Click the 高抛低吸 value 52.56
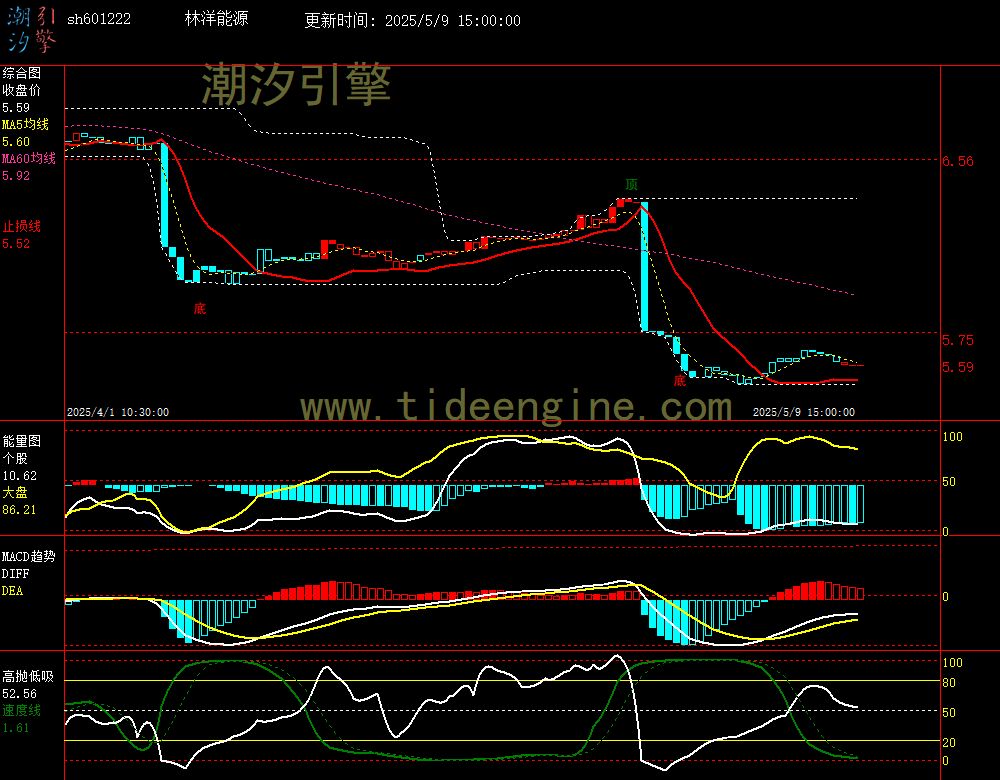 pos(19,694)
